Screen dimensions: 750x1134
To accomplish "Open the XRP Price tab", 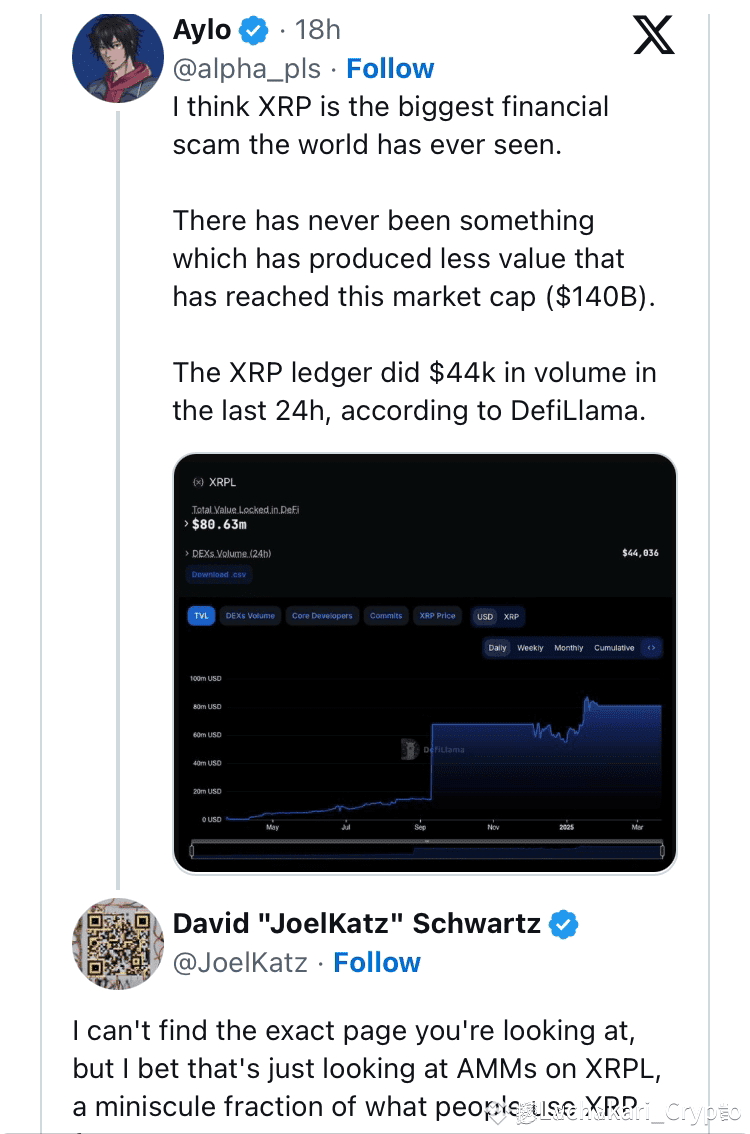I will pyautogui.click(x=437, y=617).
